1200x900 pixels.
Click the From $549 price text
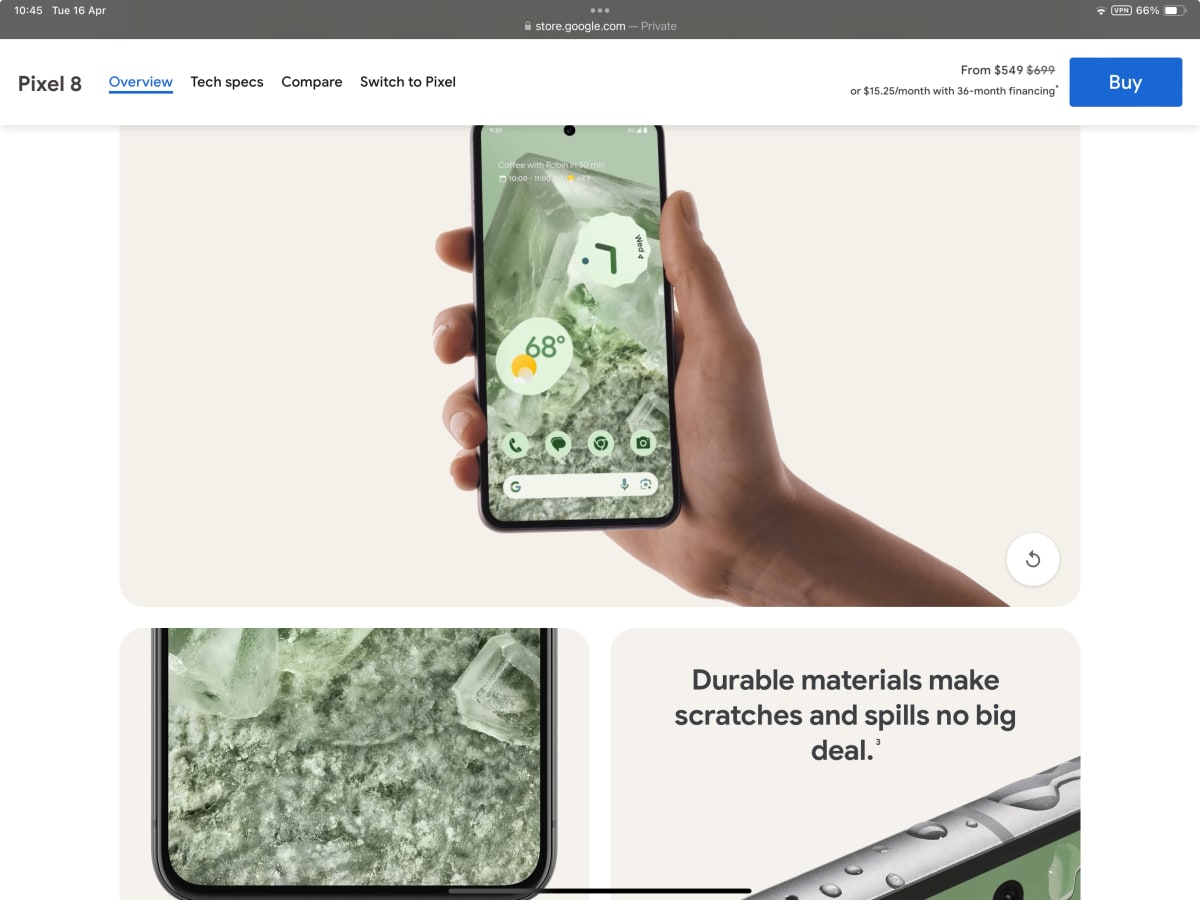click(991, 70)
